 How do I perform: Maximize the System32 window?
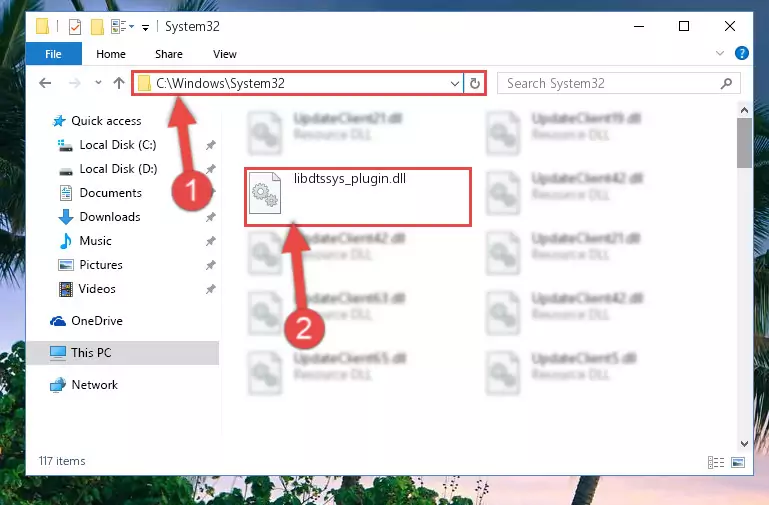684,26
